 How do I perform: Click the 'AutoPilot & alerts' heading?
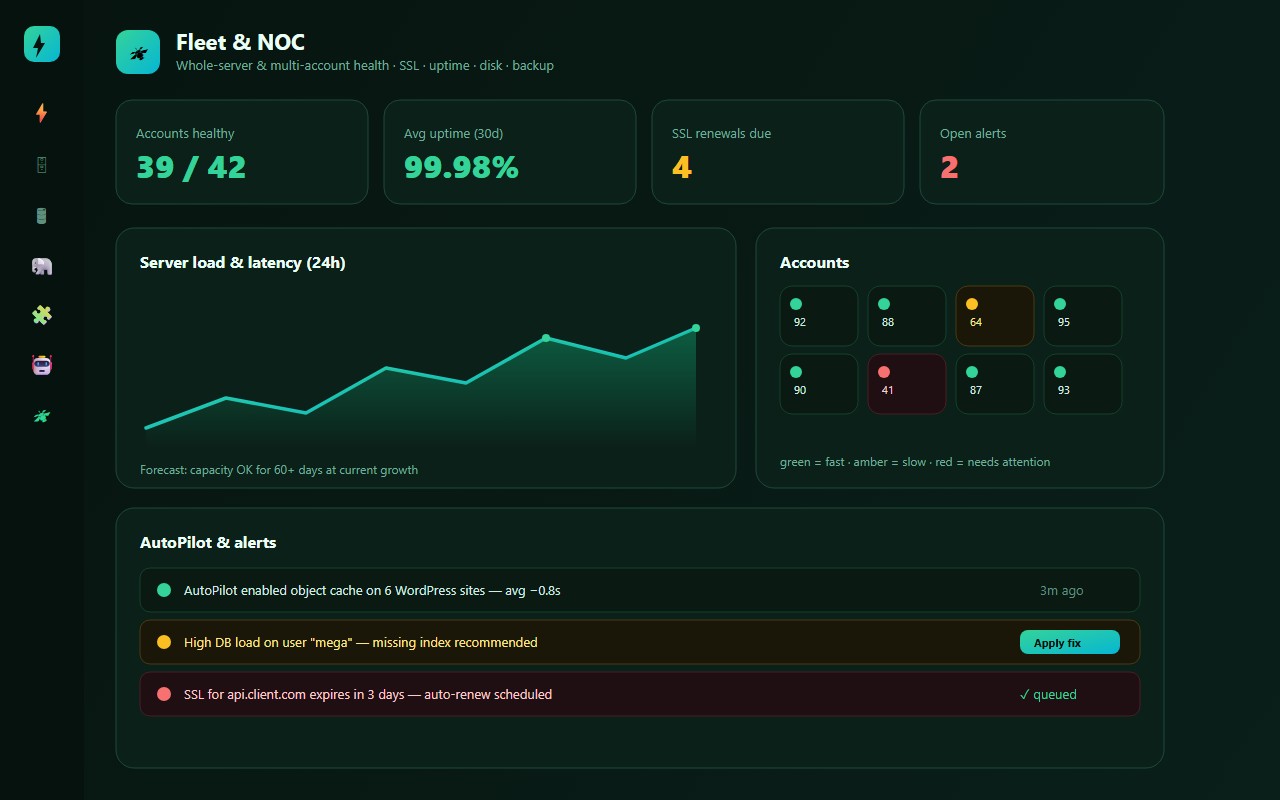click(x=208, y=543)
